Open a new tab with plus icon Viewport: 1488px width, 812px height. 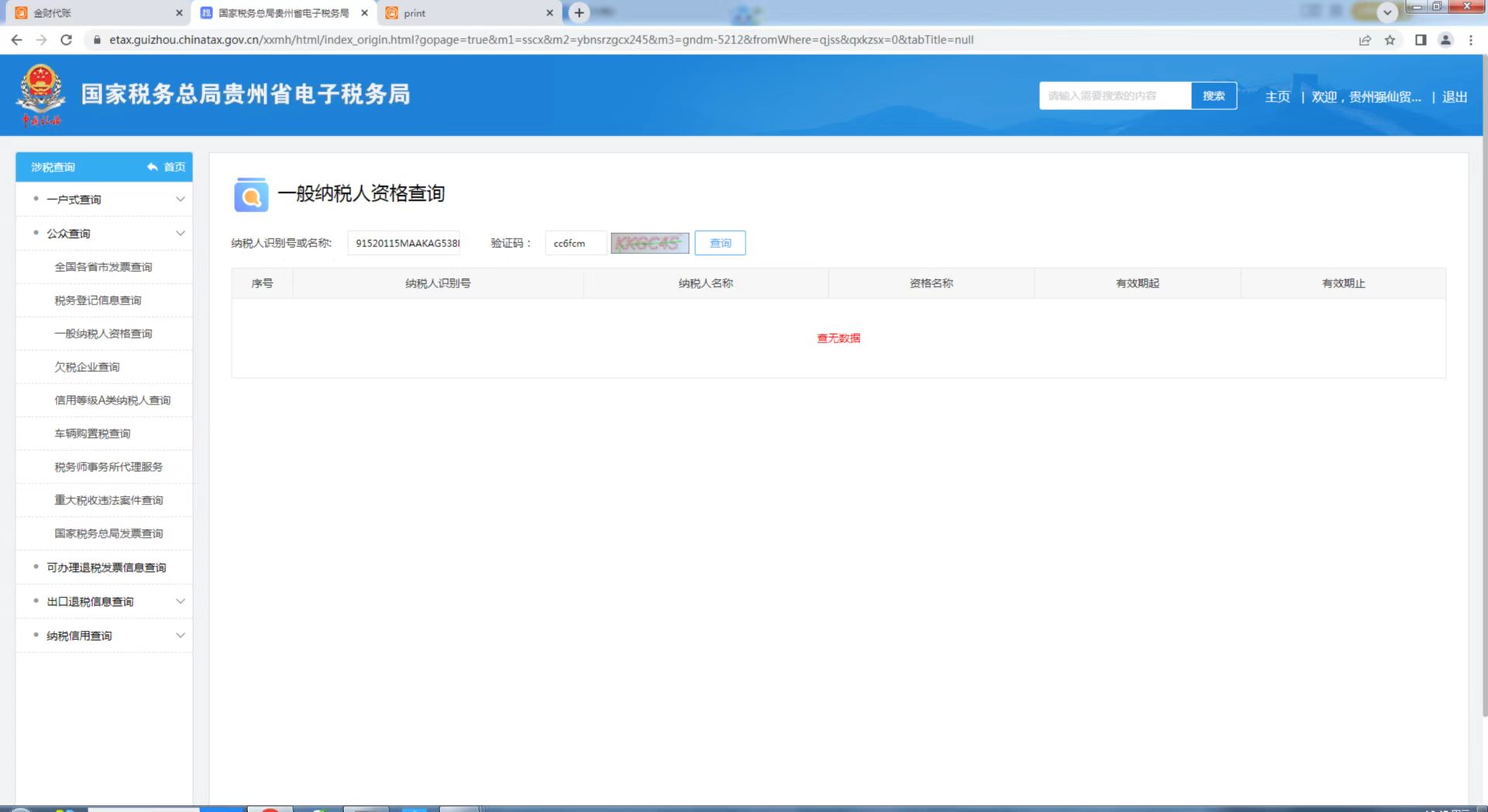(x=579, y=13)
